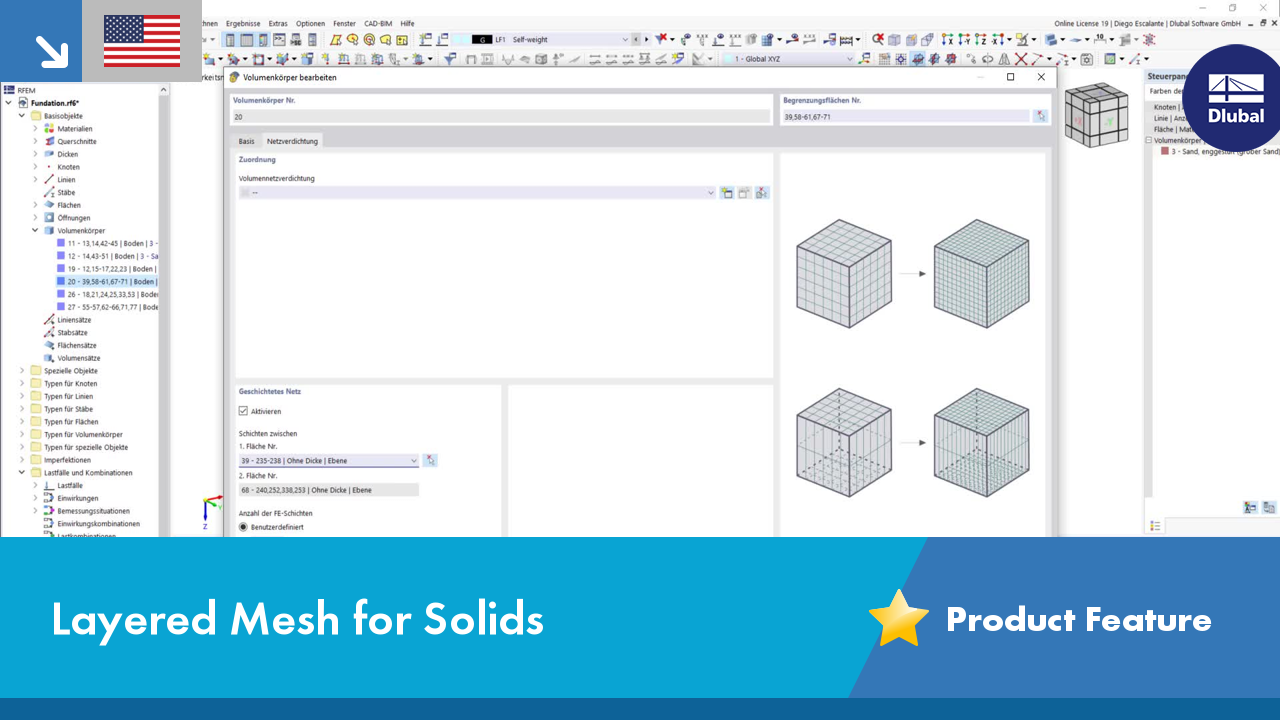
Task: Uncheck the Aktivieren checkbox
Action: [243, 411]
